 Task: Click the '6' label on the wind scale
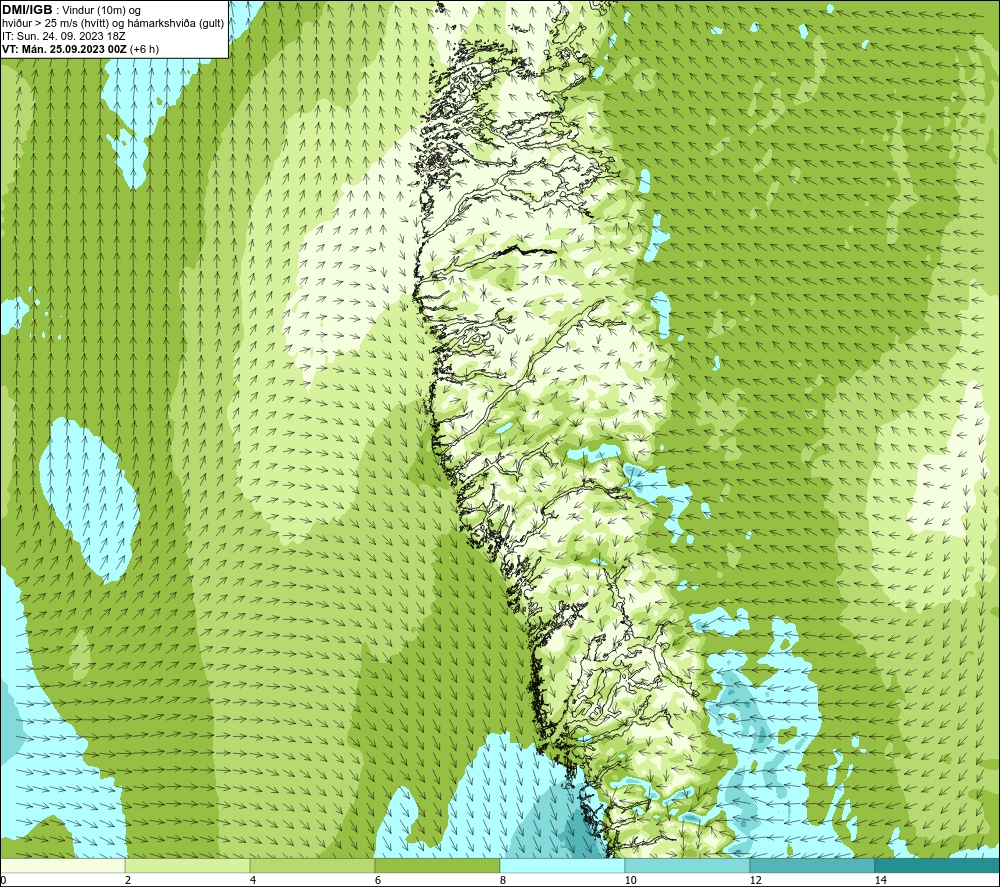(378, 880)
